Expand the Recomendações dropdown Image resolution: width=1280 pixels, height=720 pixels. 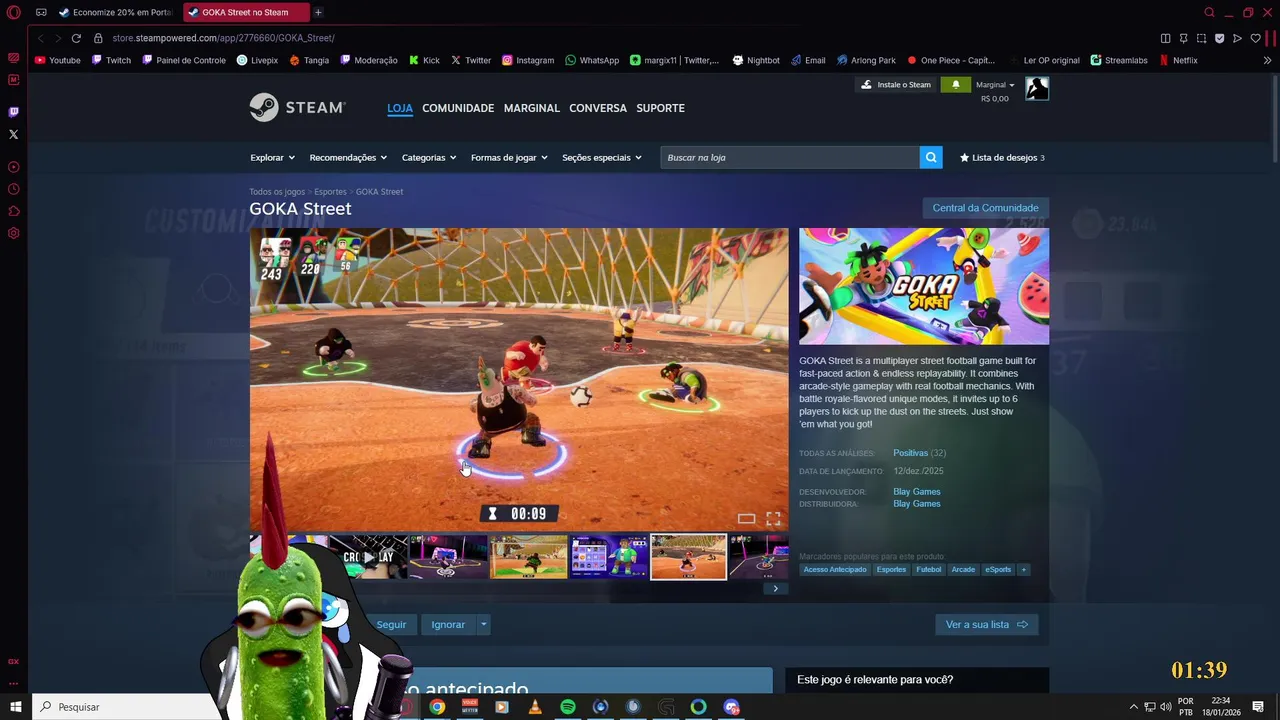tap(348, 157)
